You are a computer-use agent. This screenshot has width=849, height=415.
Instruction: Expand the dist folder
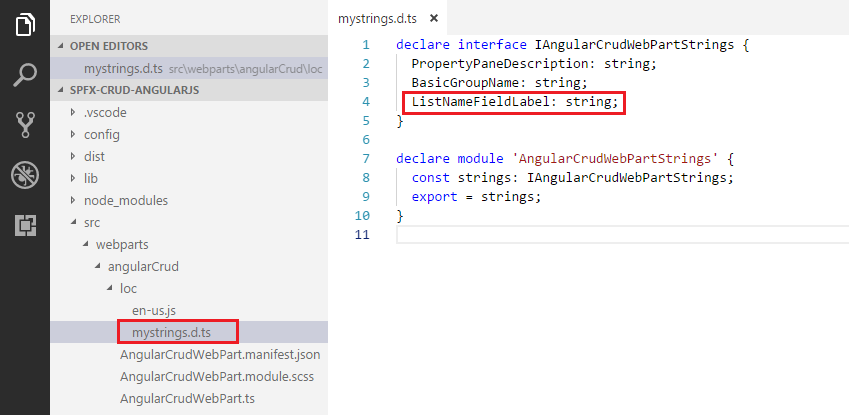94,156
